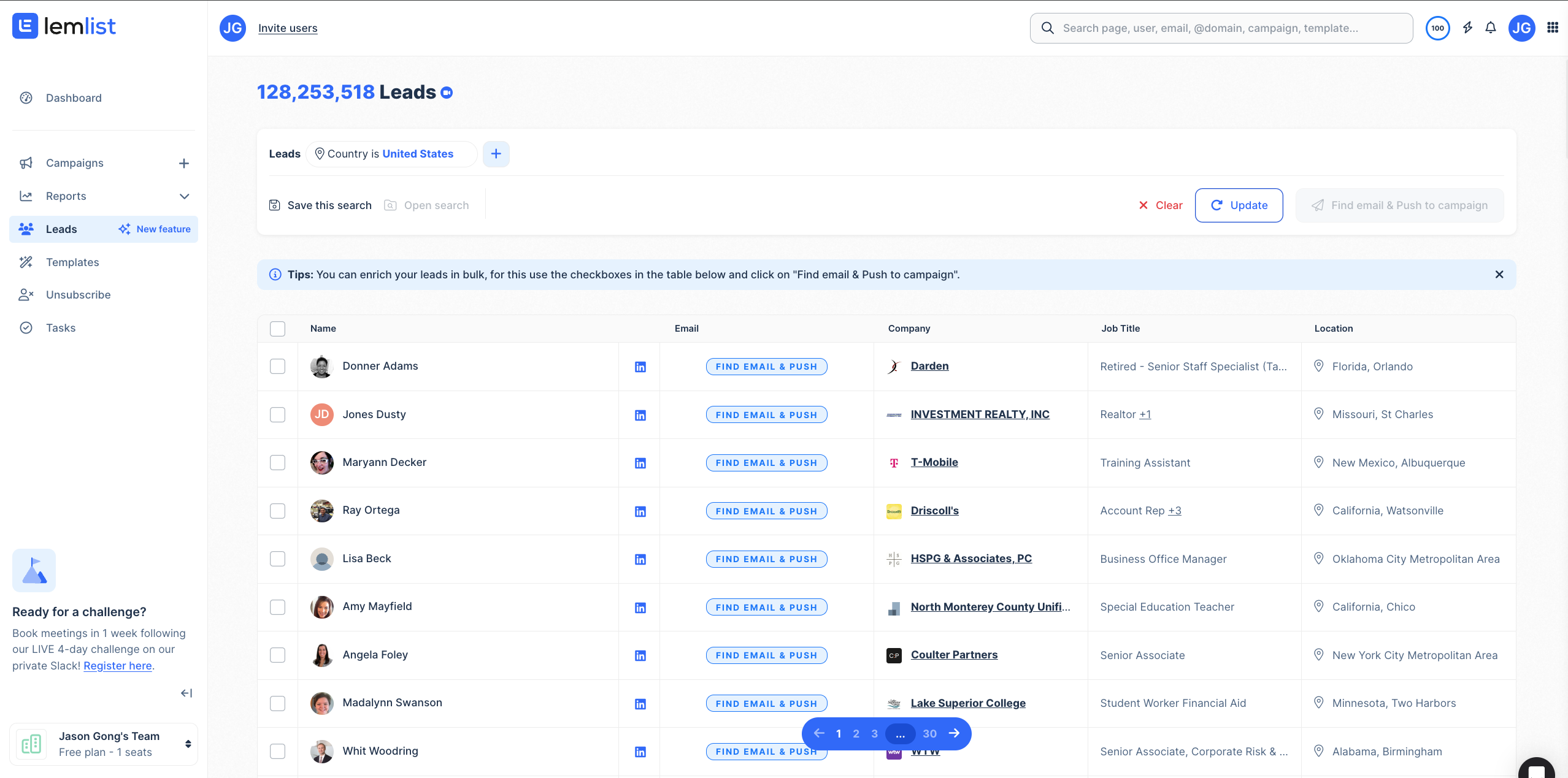
Task: Open LinkedIn profile icon for Donner Adams
Action: (640, 367)
